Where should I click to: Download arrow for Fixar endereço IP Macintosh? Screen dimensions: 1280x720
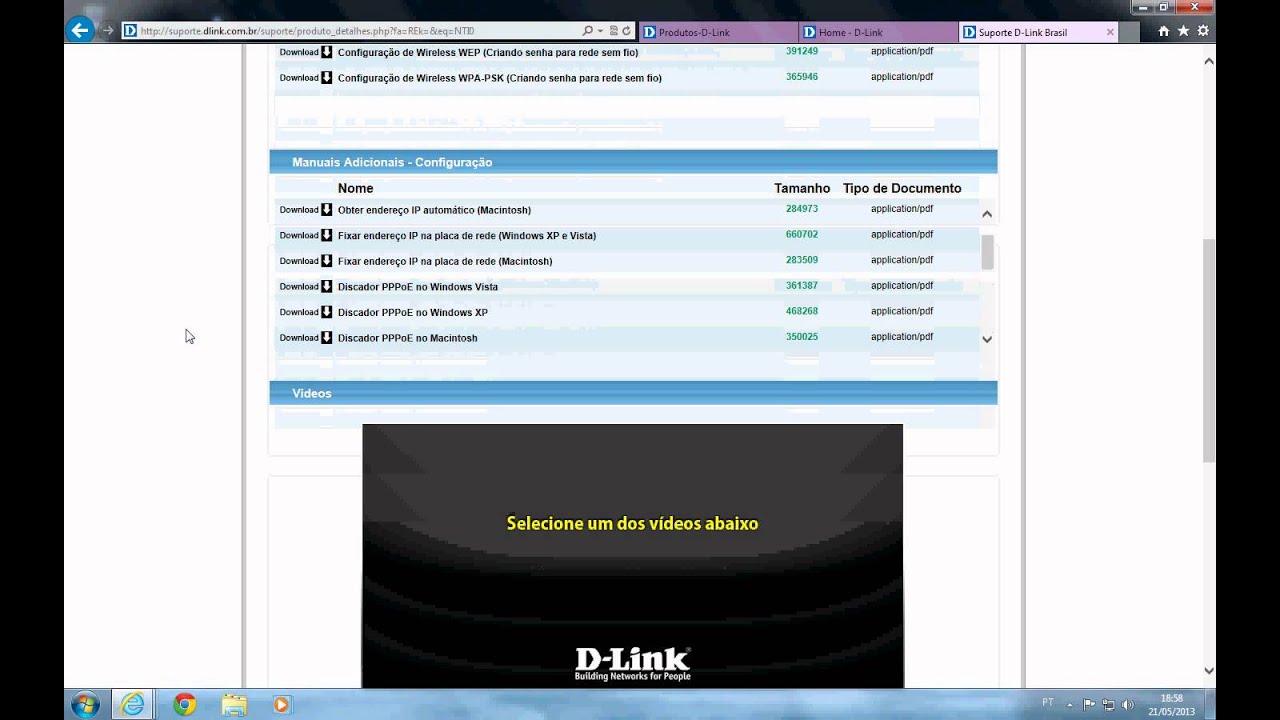[326, 260]
